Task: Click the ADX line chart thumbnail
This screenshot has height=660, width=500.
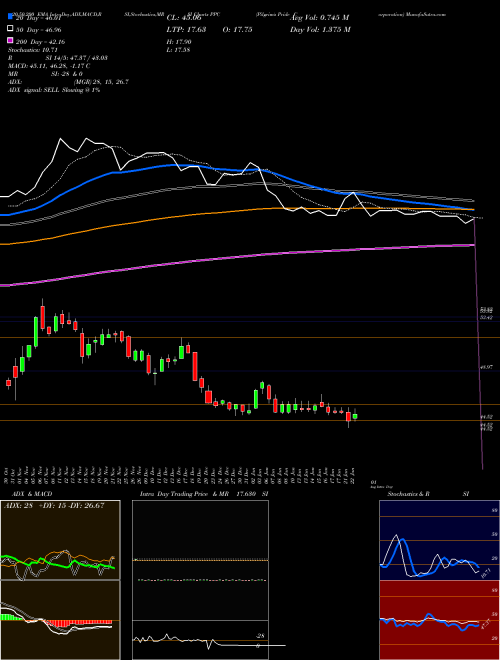Action: tap(60, 540)
